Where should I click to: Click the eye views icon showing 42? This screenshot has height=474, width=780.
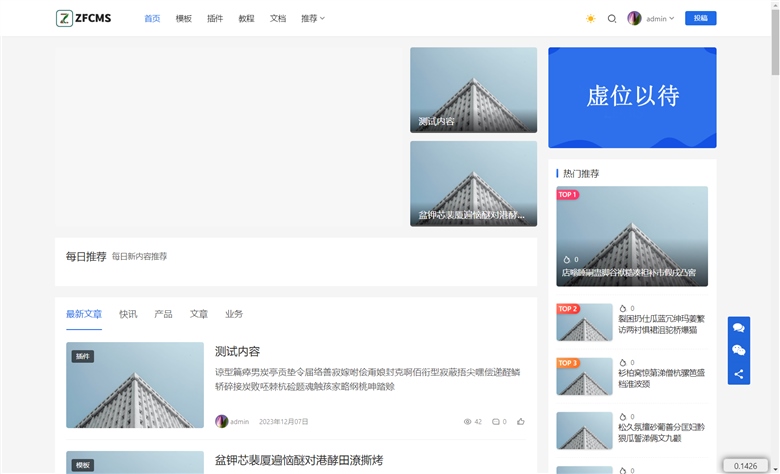coord(467,422)
